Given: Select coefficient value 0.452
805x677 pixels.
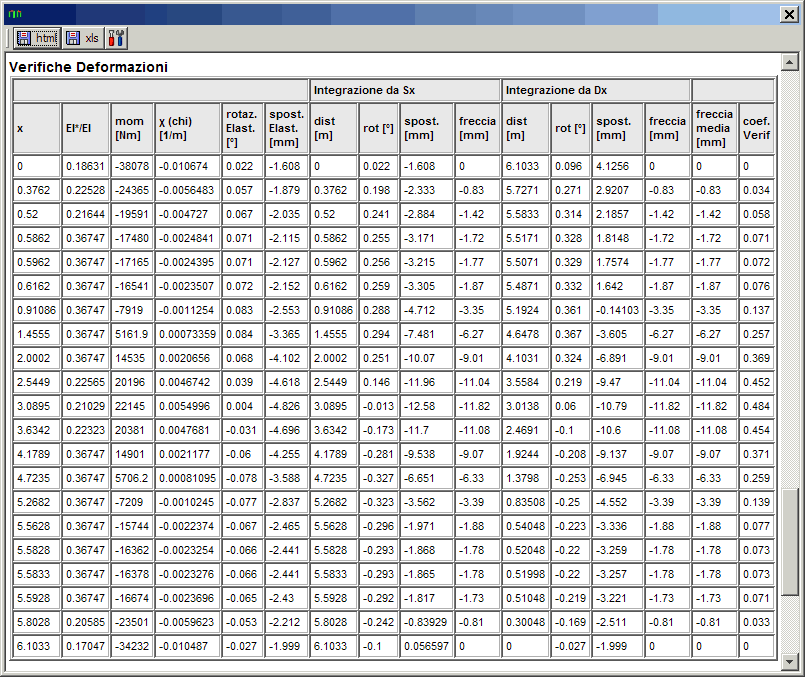Looking at the screenshot, I should 756,382.
